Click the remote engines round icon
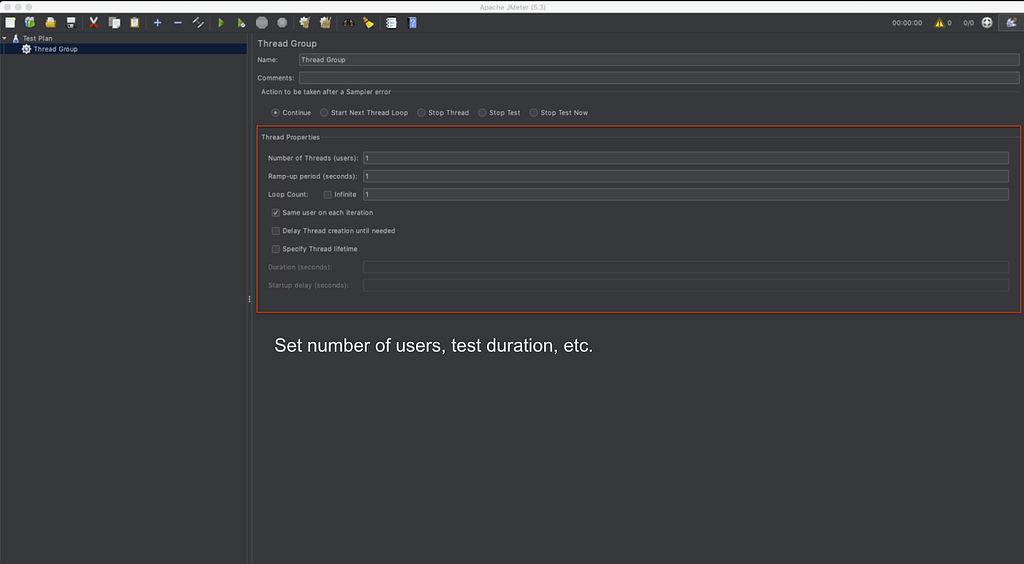This screenshot has height=564, width=1024. (x=987, y=23)
